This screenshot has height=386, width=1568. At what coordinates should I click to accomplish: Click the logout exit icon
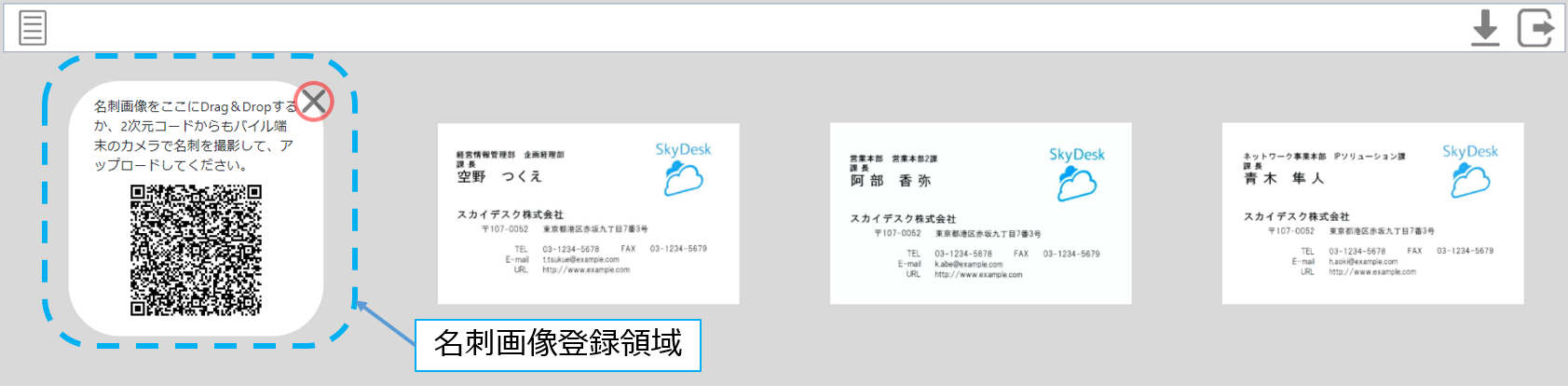click(1535, 28)
